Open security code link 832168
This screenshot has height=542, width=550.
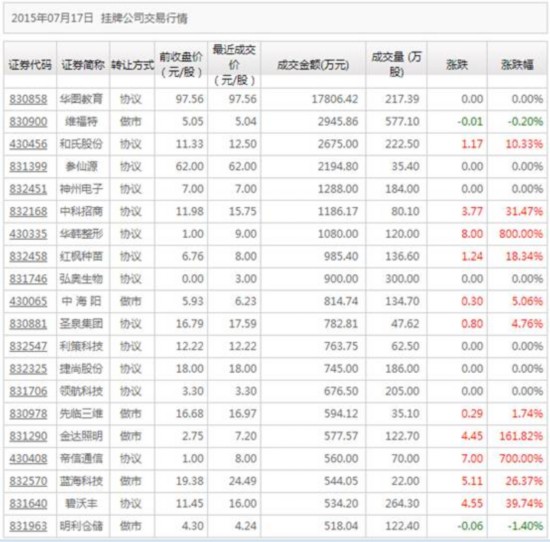[x=28, y=212]
